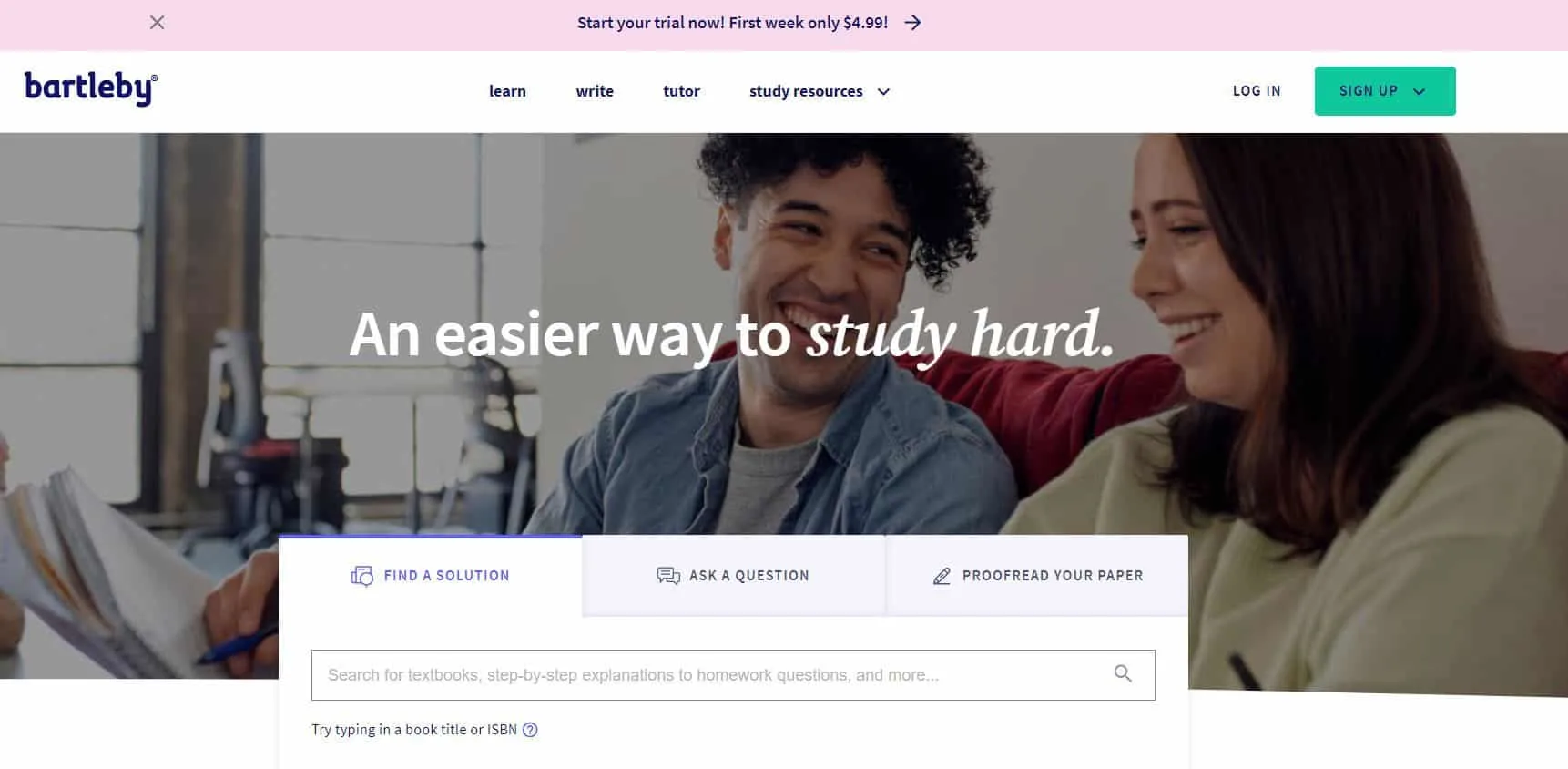
Task: Click the Start your trial now link
Action: [732, 23]
